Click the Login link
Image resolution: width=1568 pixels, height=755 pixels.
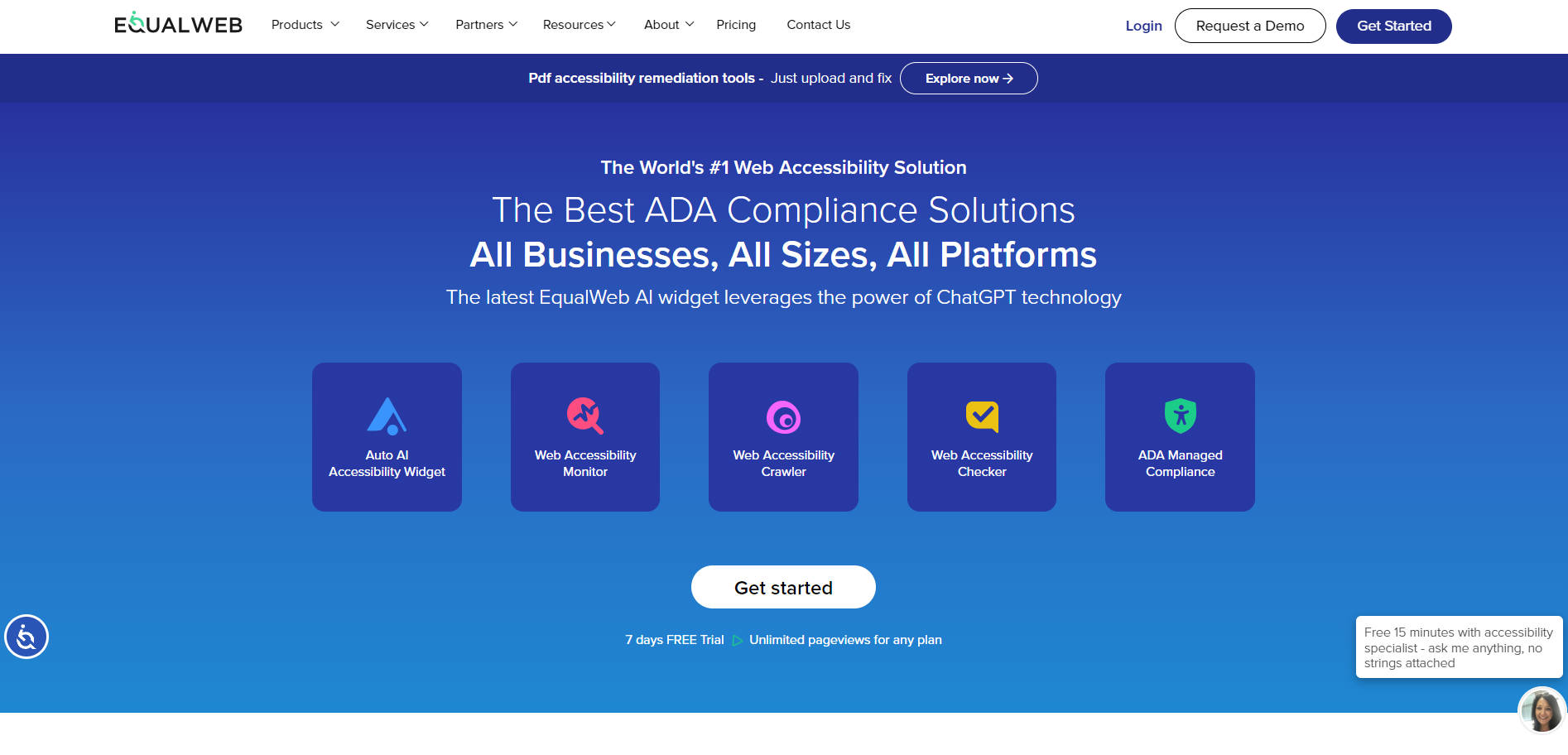pos(1143,26)
